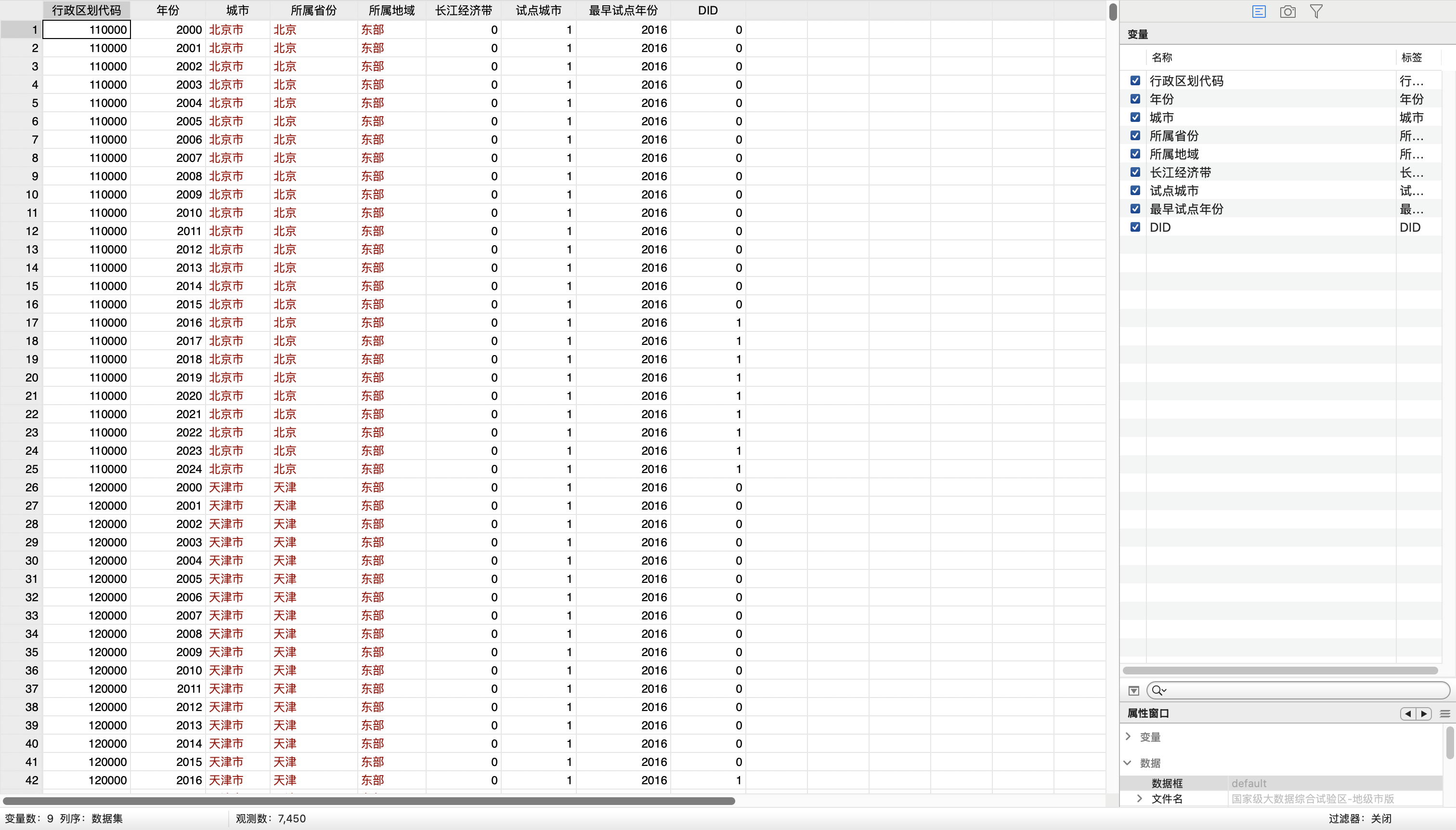The width and height of the screenshot is (1456, 830).
Task: Open the variables properties panel icon
Action: point(1258,12)
